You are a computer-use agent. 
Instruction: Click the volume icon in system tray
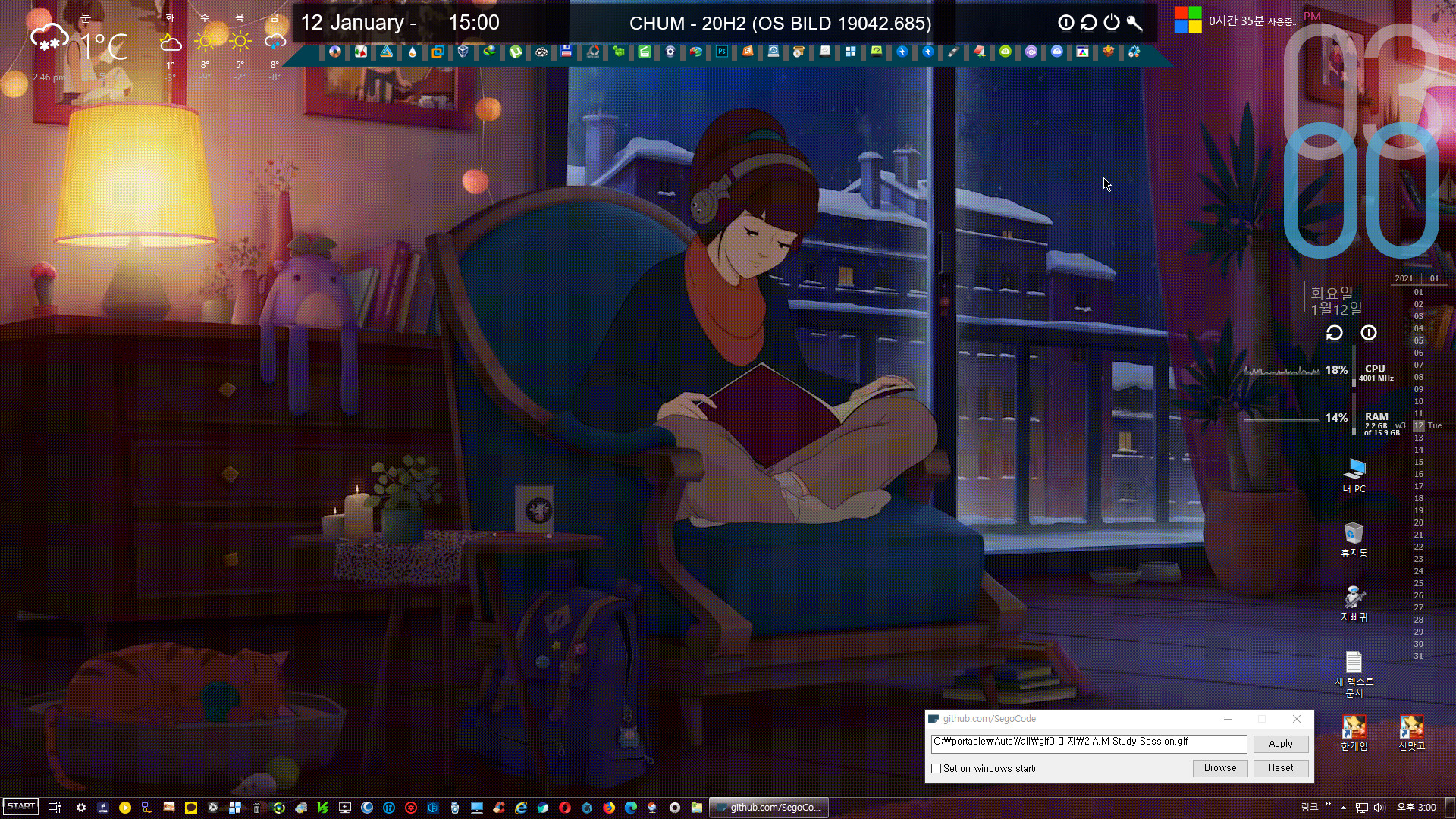coord(1379,808)
